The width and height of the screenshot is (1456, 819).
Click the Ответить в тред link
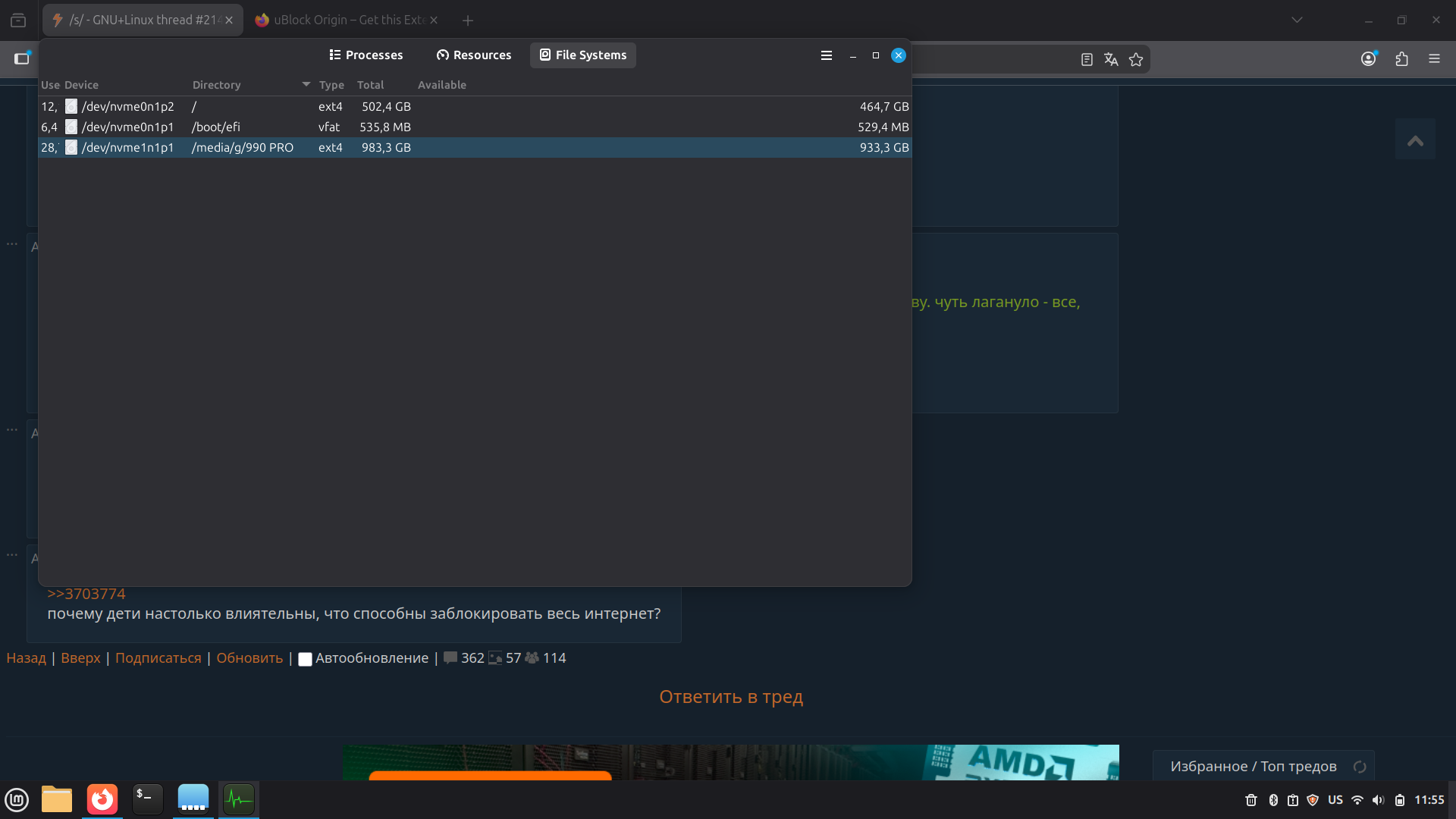tap(730, 696)
